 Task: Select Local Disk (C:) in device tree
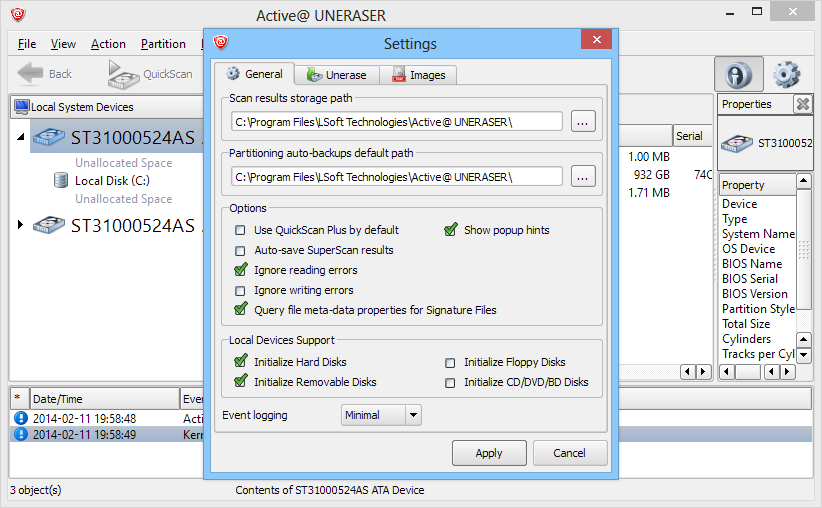click(112, 181)
